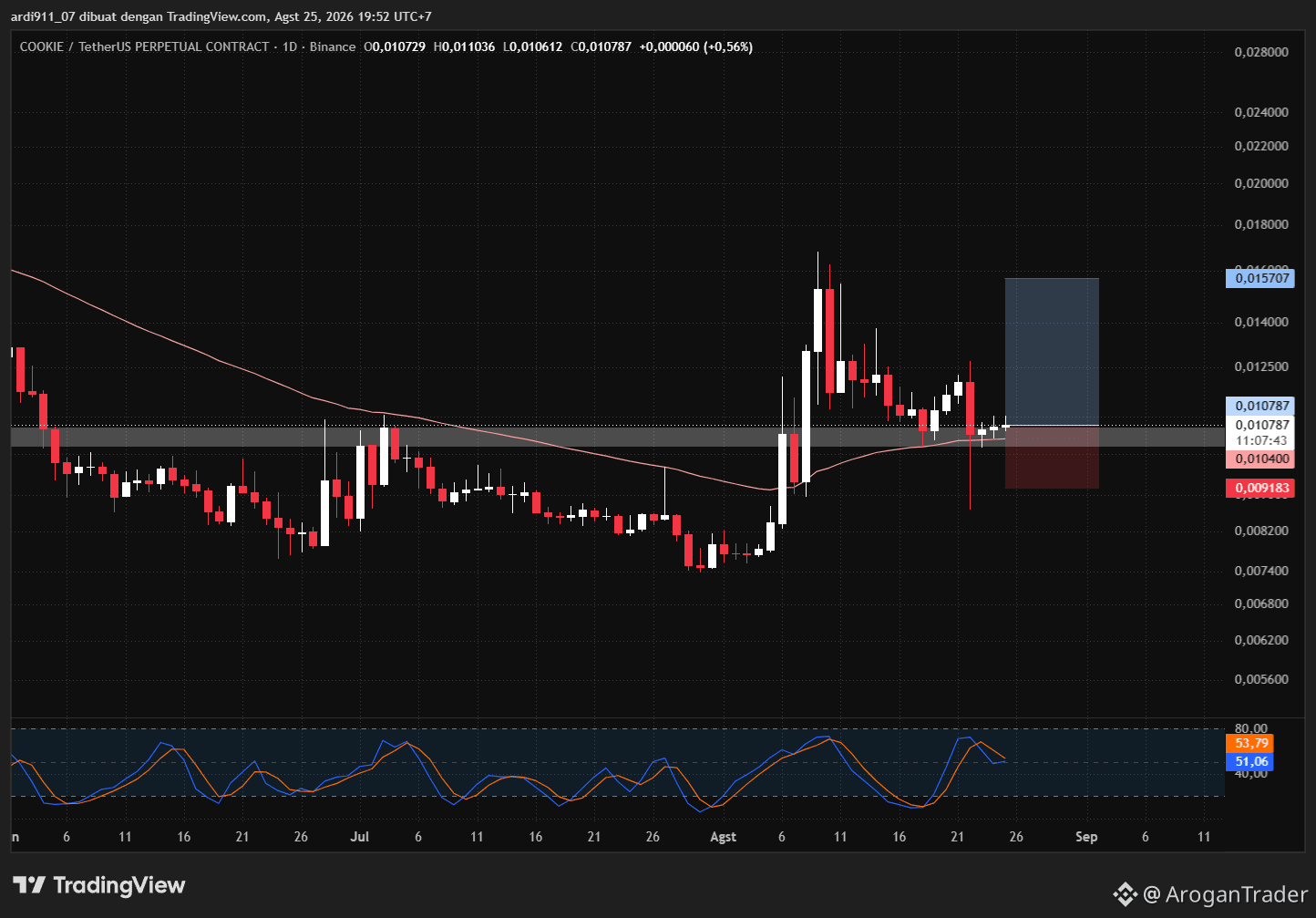1316x918 pixels.
Task: Click the 11:07:43 bar countdown timer
Action: [1262, 440]
